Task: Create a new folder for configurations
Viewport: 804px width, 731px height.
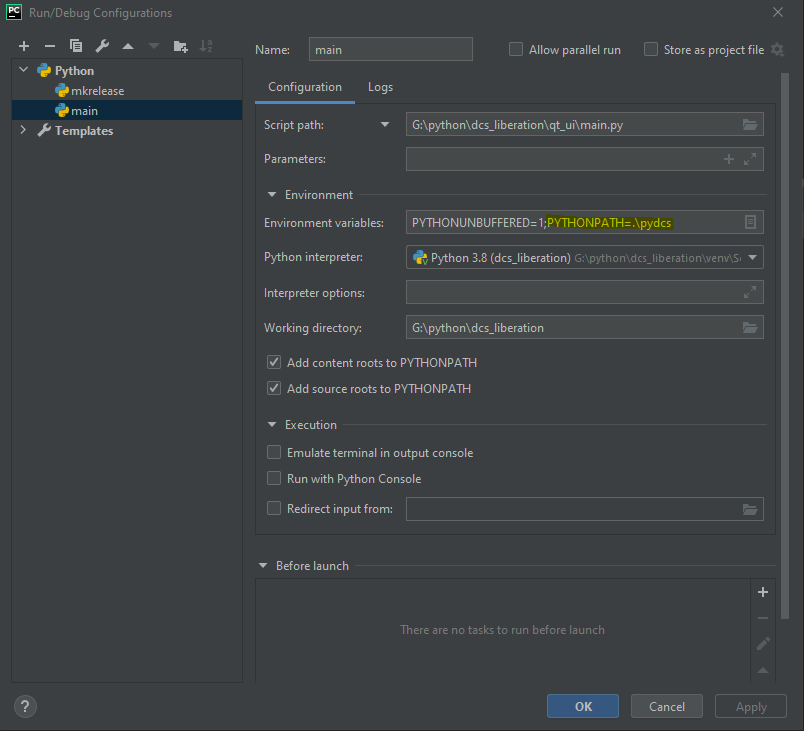Action: [181, 45]
